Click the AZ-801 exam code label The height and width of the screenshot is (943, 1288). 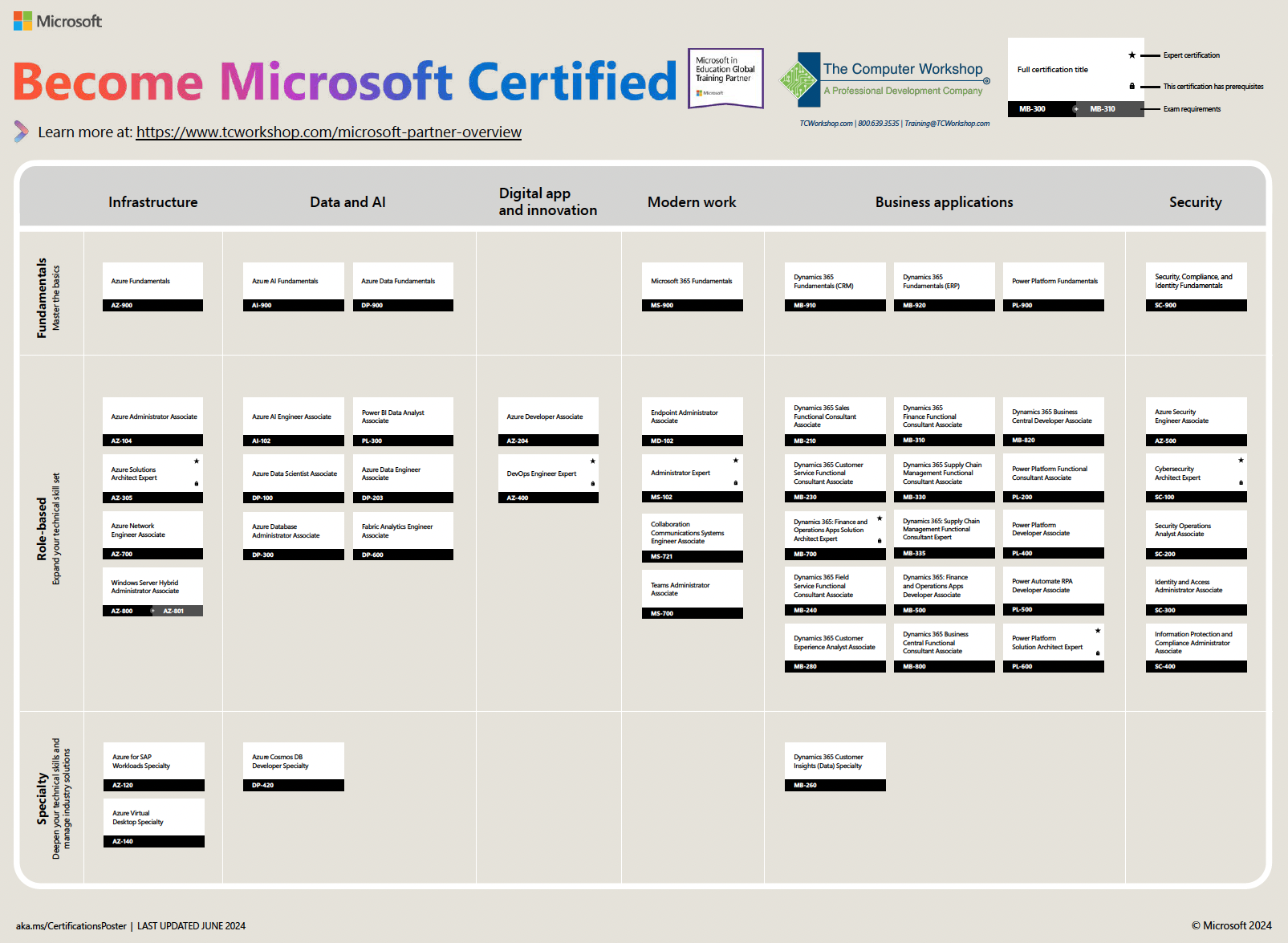click(x=174, y=612)
